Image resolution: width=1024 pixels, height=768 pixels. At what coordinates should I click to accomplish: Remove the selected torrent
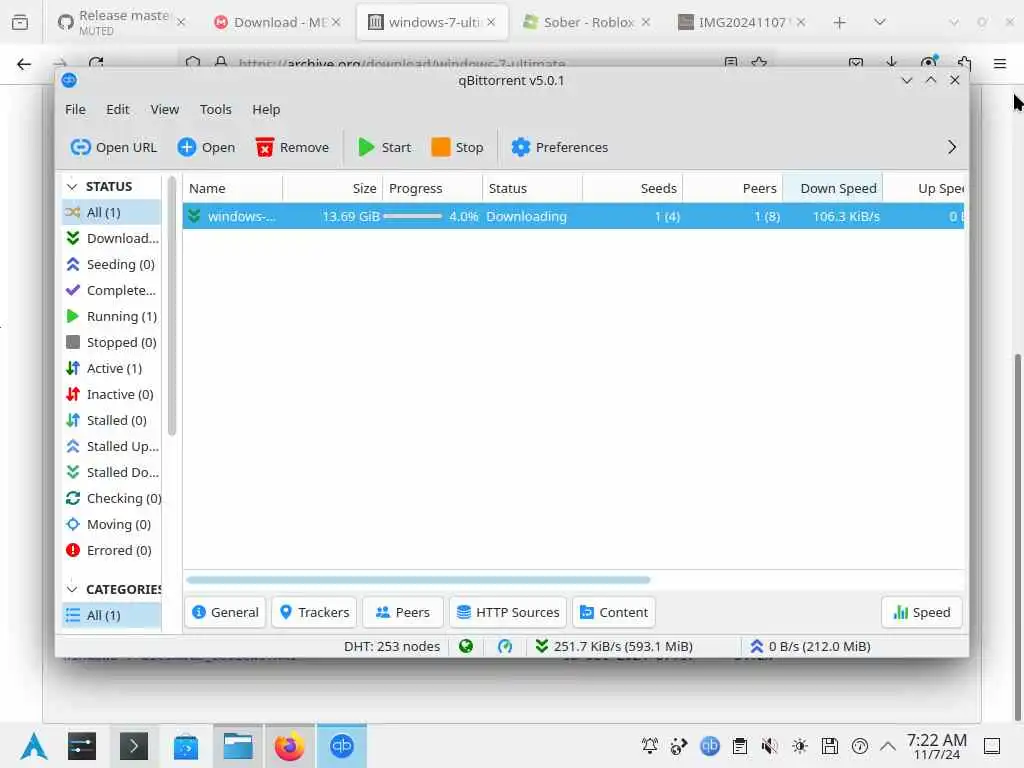tap(293, 148)
